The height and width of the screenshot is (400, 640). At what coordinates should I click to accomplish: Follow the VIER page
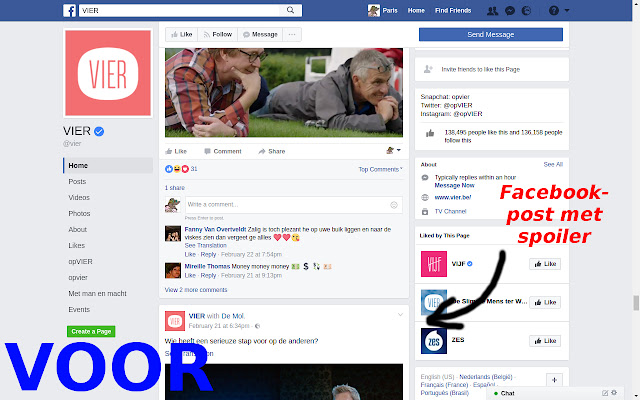tap(218, 35)
